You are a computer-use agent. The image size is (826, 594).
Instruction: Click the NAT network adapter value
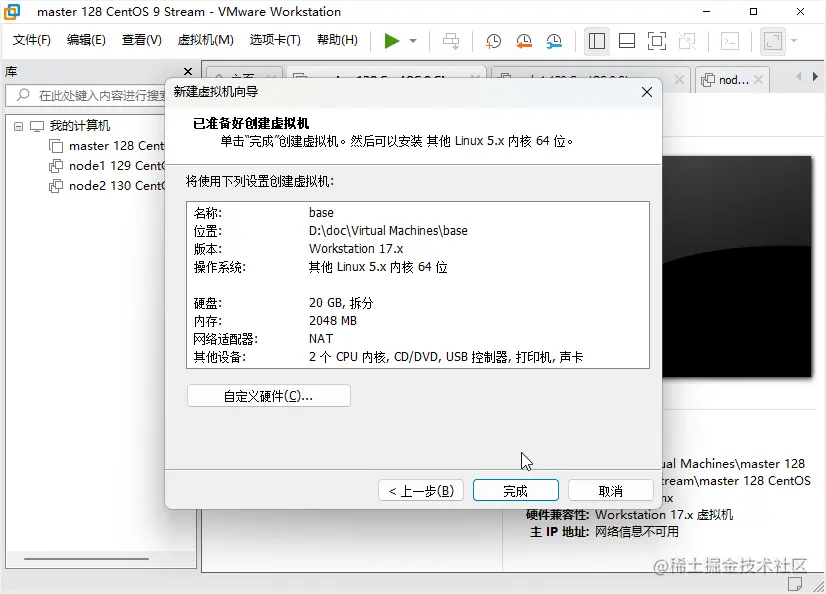coord(321,339)
